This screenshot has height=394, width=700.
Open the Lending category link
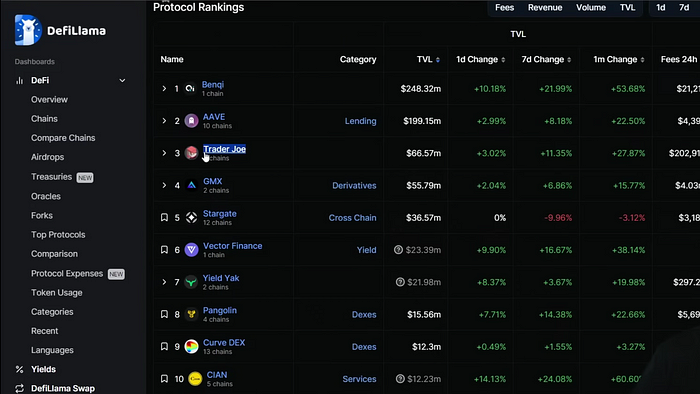[360, 121]
